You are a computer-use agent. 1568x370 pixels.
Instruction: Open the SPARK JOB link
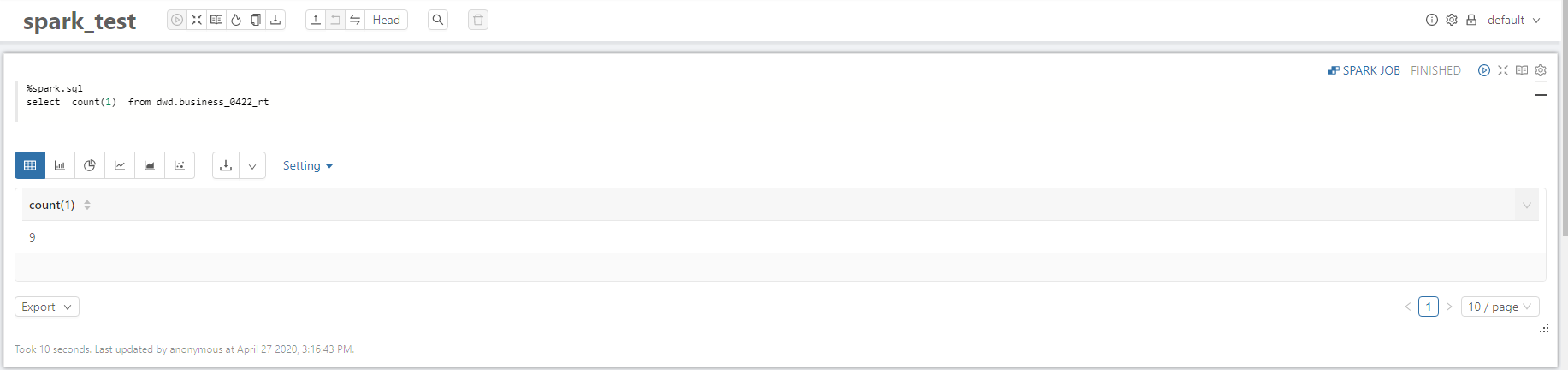pyautogui.click(x=1364, y=70)
